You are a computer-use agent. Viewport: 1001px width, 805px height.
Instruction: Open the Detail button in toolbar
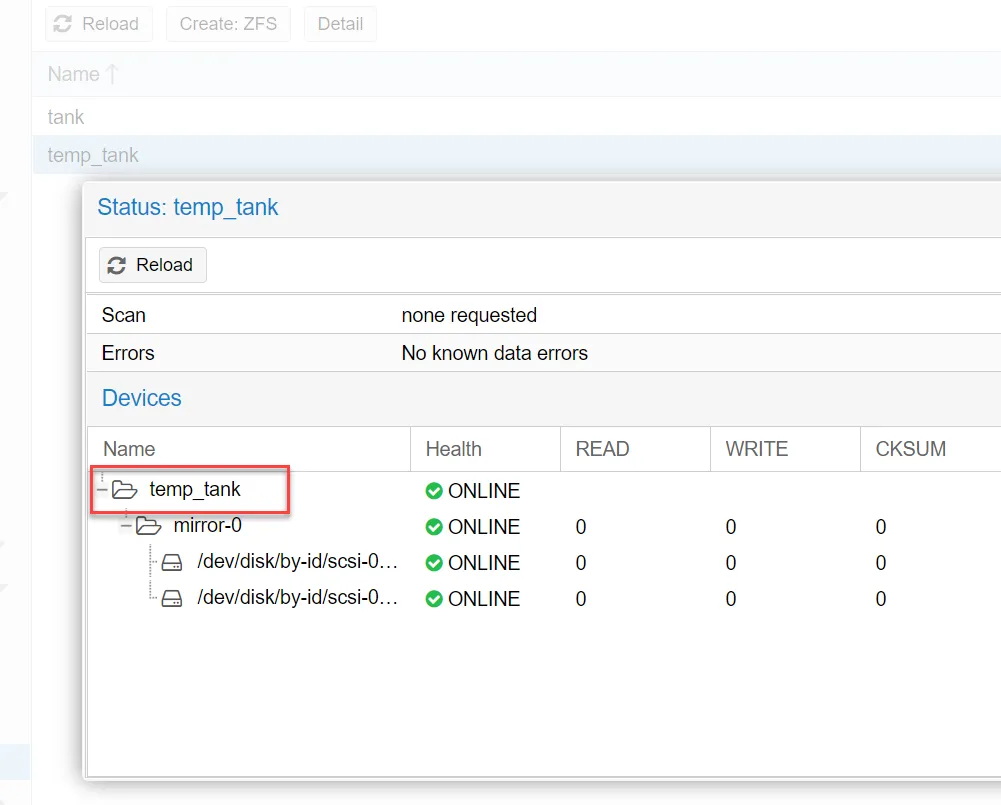(340, 24)
